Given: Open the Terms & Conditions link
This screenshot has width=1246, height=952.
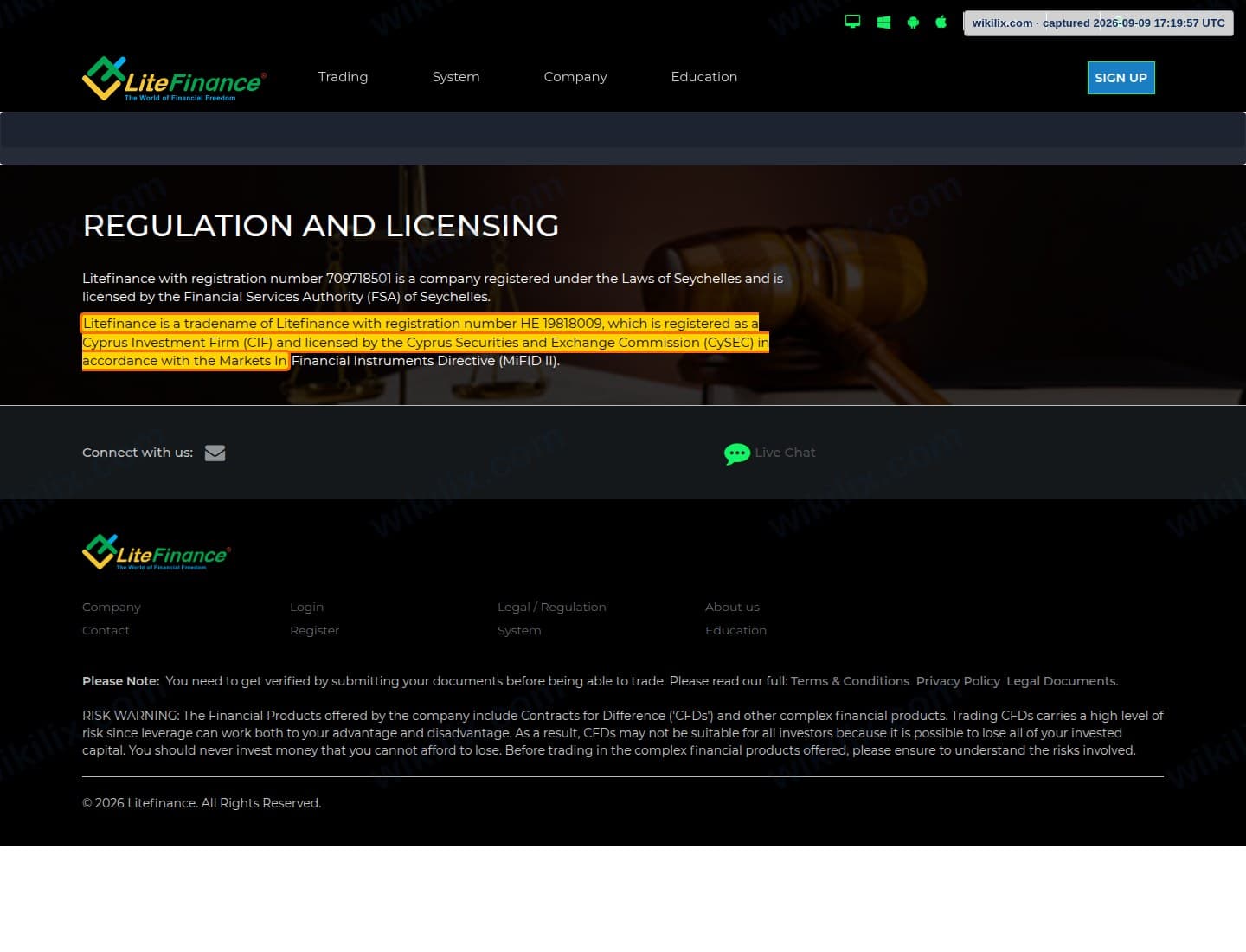Looking at the screenshot, I should pos(850,681).
